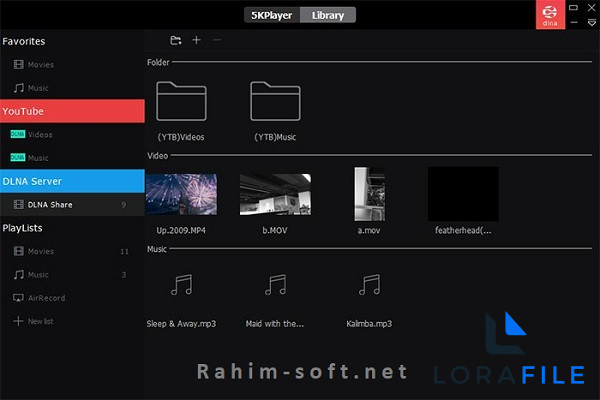Viewport: 600px width, 400px height.
Task: Click New list to create a playlist
Action: click(72, 321)
